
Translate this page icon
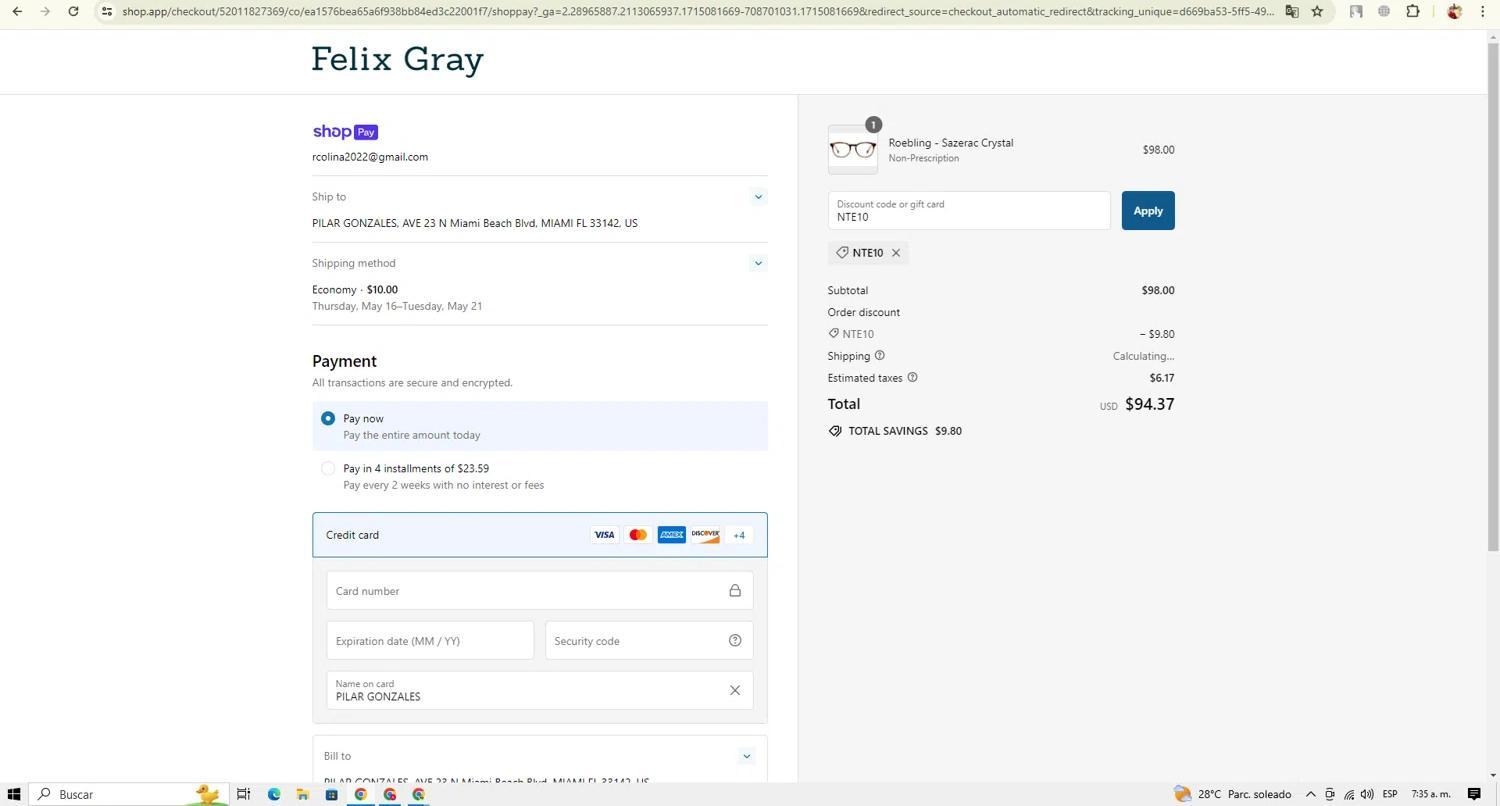[x=1291, y=11]
